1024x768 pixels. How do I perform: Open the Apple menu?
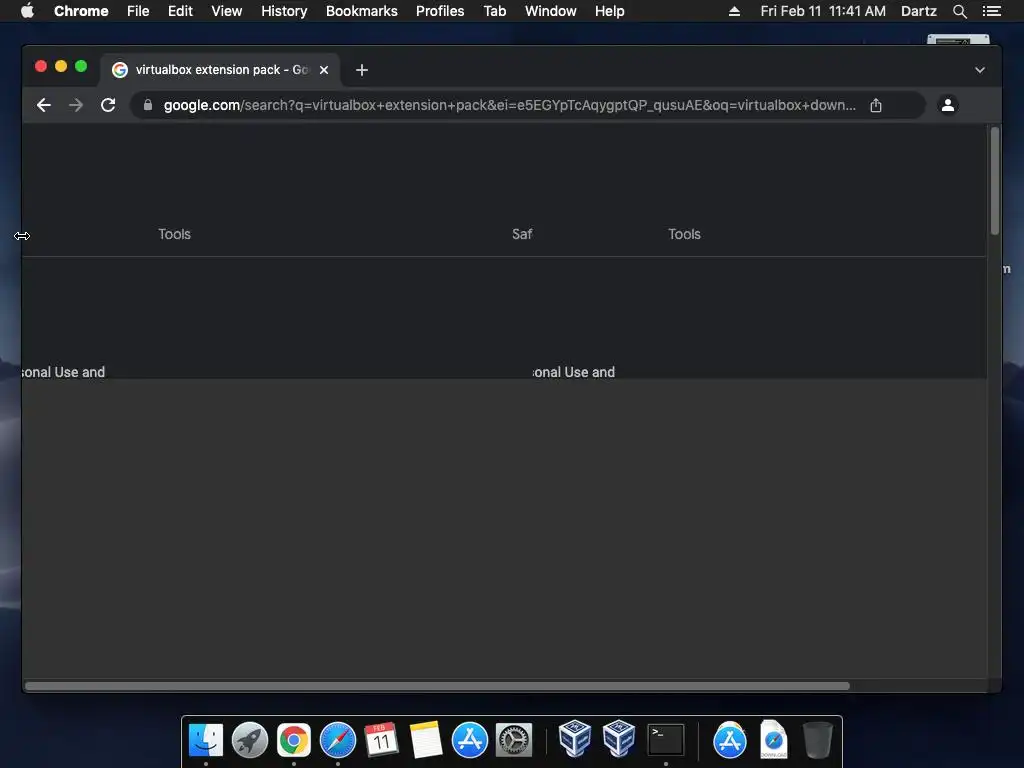(27, 11)
